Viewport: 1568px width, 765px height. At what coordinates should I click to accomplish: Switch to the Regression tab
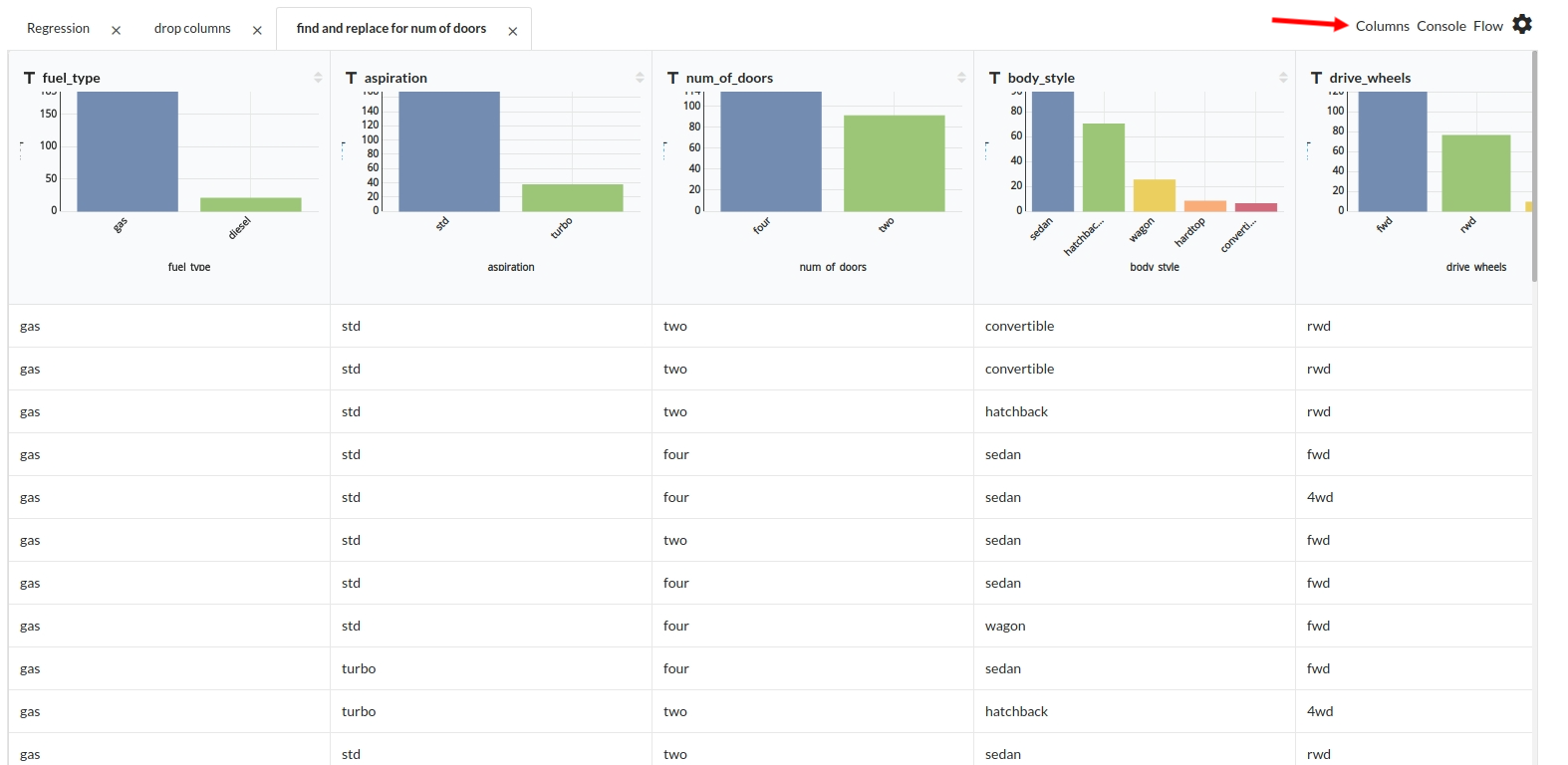[58, 29]
